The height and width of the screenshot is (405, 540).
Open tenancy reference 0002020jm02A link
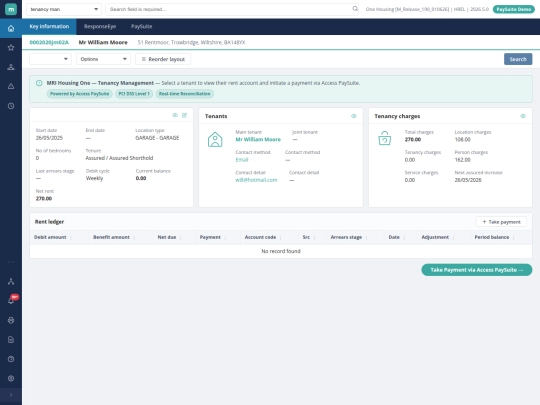[49, 42]
